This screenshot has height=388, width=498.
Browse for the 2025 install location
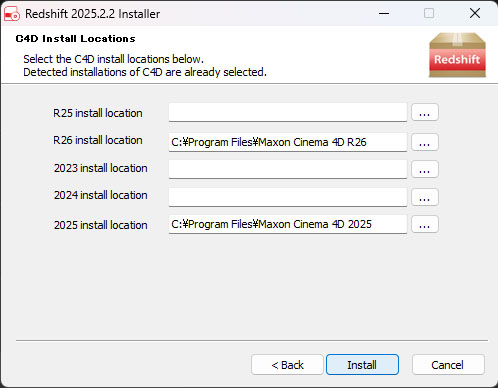(425, 224)
